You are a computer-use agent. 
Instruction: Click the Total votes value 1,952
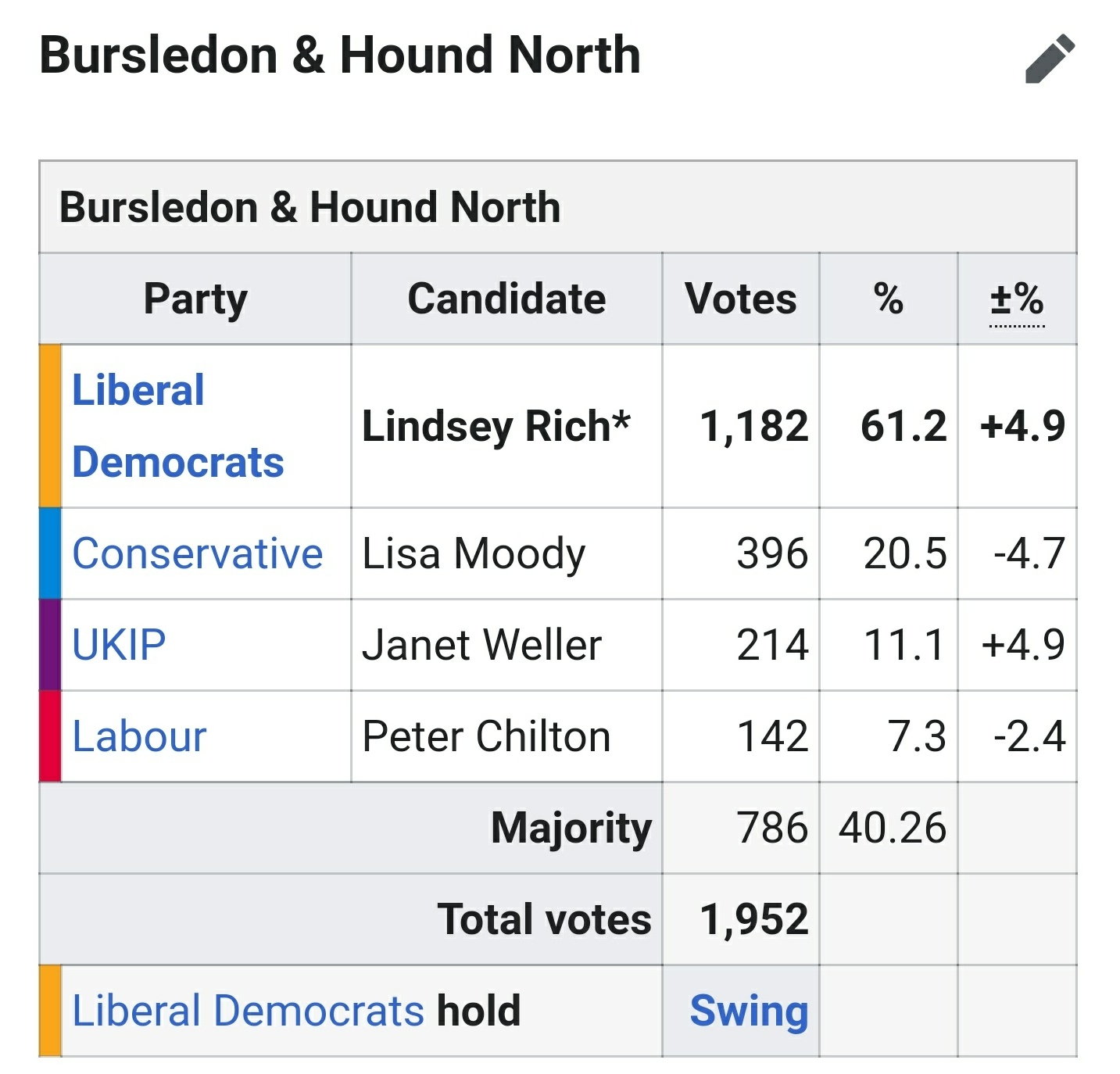(753, 918)
